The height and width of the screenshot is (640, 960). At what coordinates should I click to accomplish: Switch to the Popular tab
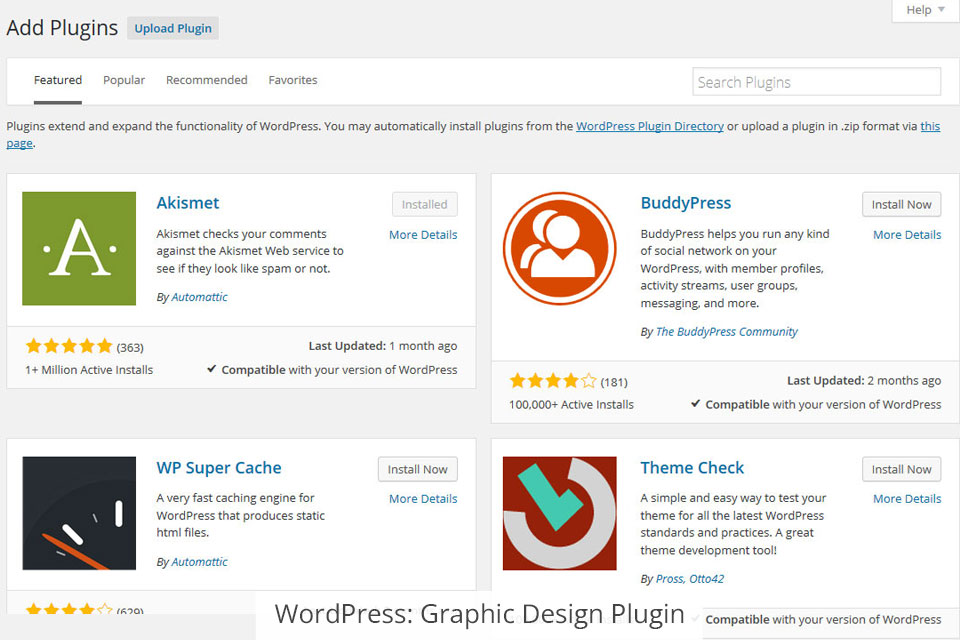(x=124, y=80)
